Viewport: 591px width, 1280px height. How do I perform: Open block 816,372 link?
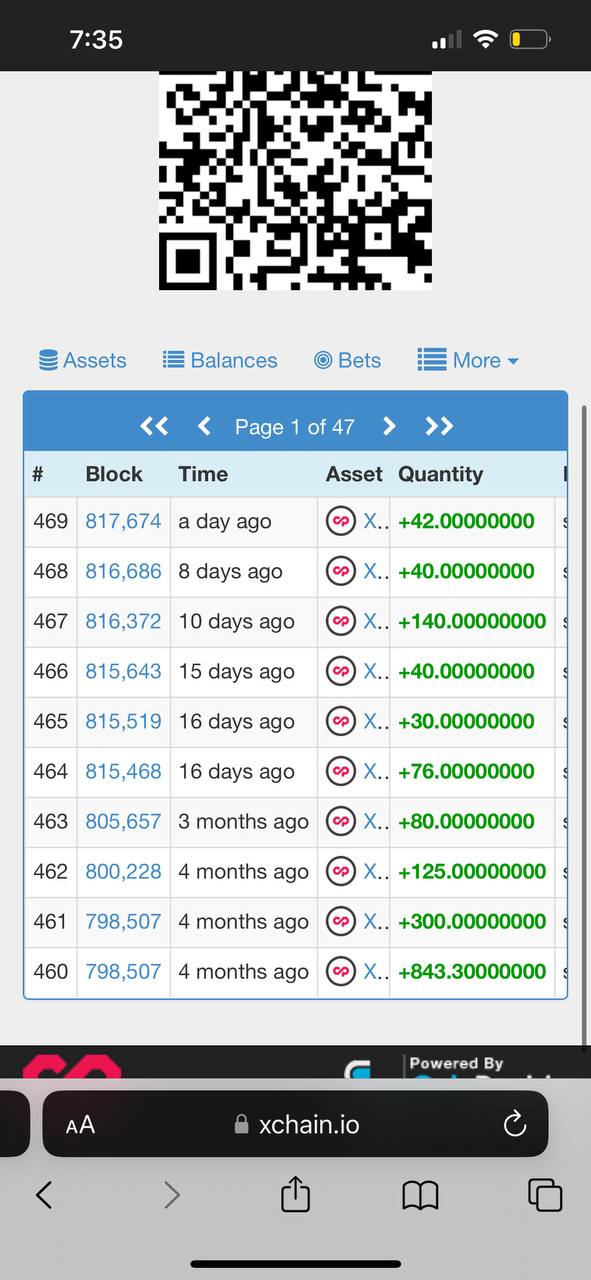click(x=123, y=621)
